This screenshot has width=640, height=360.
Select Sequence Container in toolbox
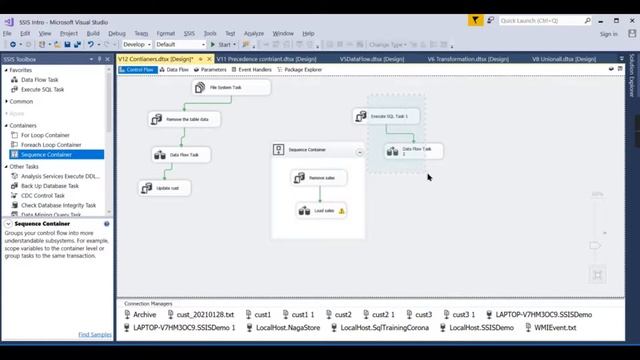point(57,154)
